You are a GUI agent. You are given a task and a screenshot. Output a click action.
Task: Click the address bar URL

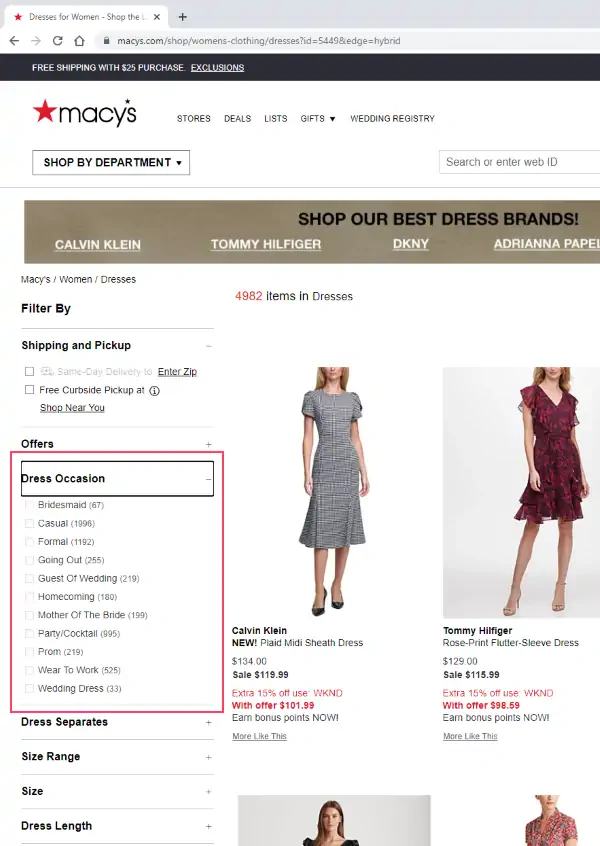(x=259, y=40)
